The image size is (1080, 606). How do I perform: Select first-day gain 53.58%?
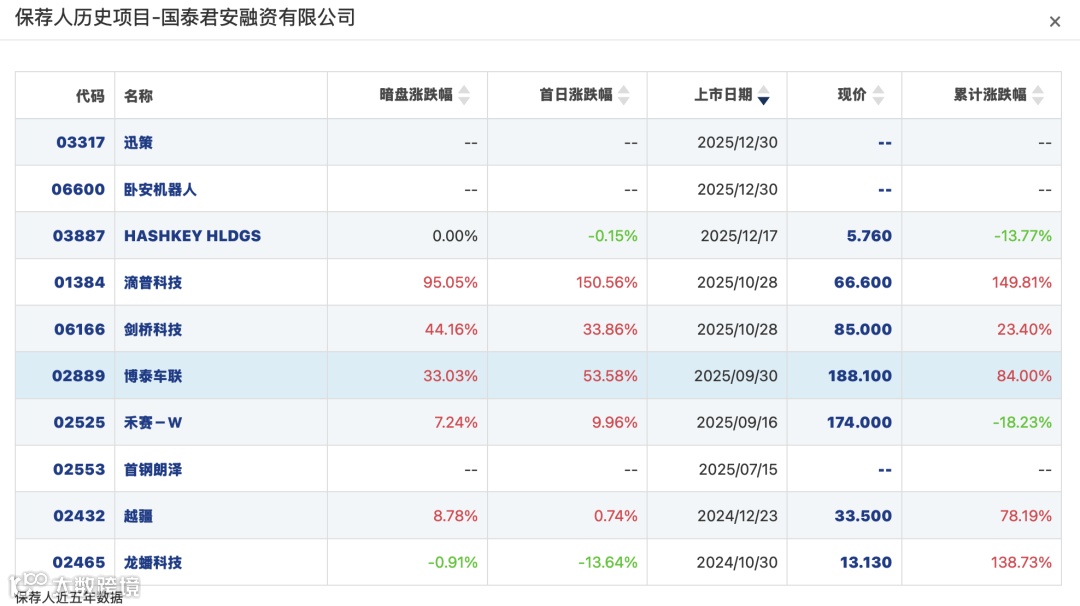click(610, 376)
